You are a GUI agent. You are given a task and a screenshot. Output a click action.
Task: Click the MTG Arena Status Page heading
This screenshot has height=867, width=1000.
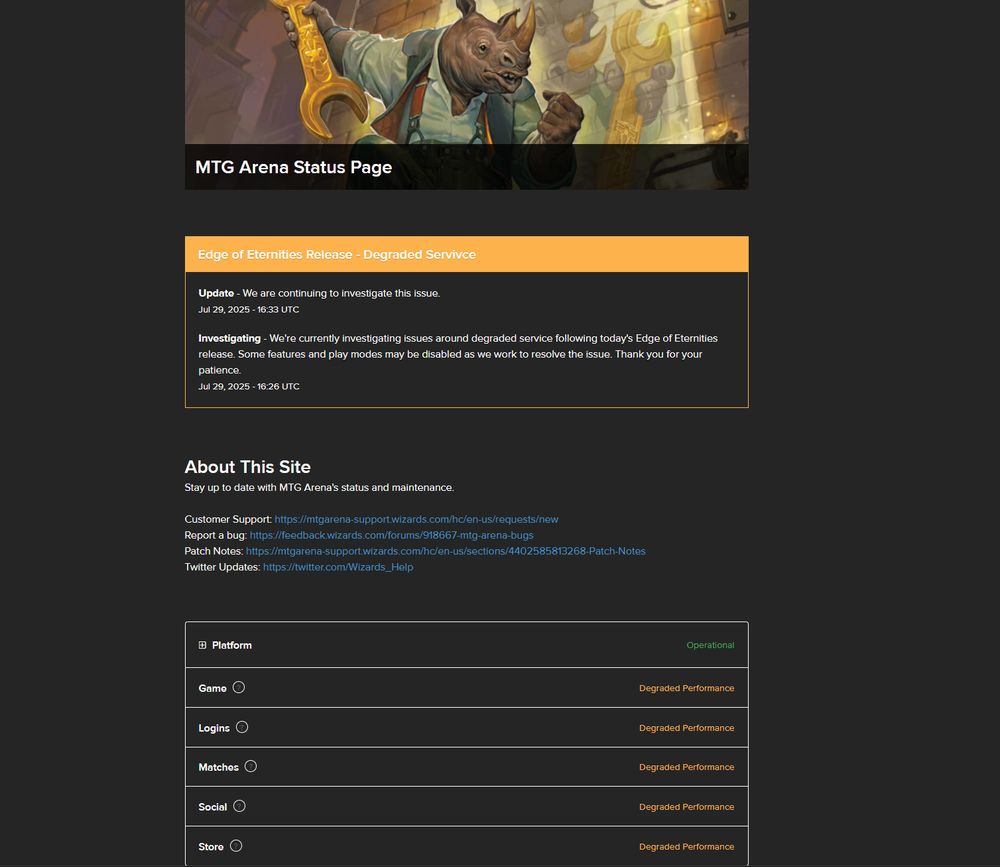[x=293, y=167]
